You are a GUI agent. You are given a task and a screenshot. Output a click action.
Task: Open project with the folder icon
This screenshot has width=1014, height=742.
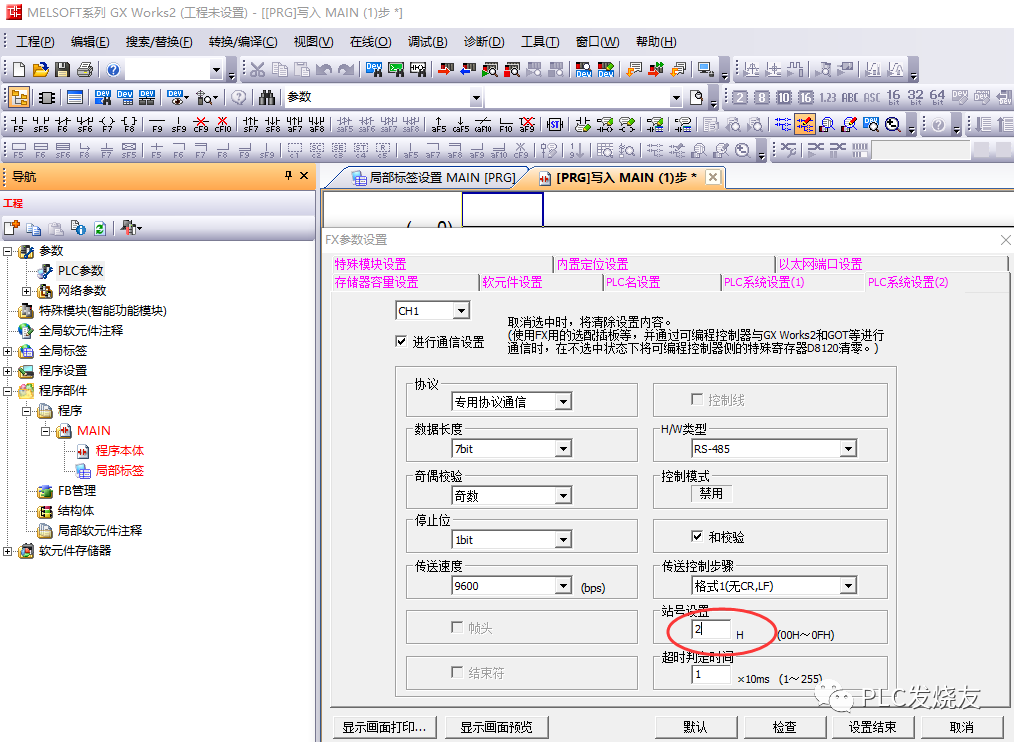(x=40, y=70)
